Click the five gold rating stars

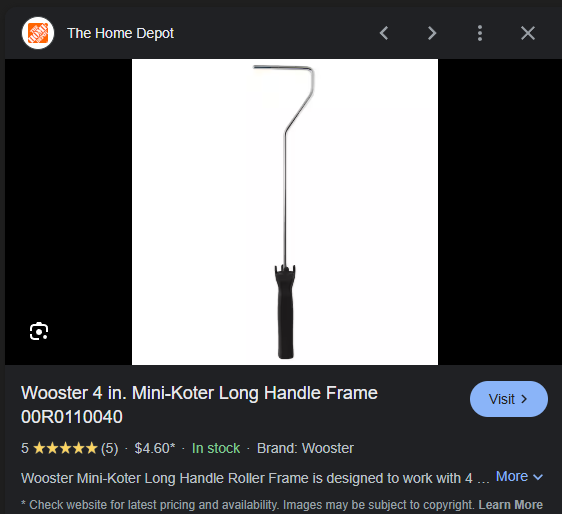pyautogui.click(x=65, y=448)
